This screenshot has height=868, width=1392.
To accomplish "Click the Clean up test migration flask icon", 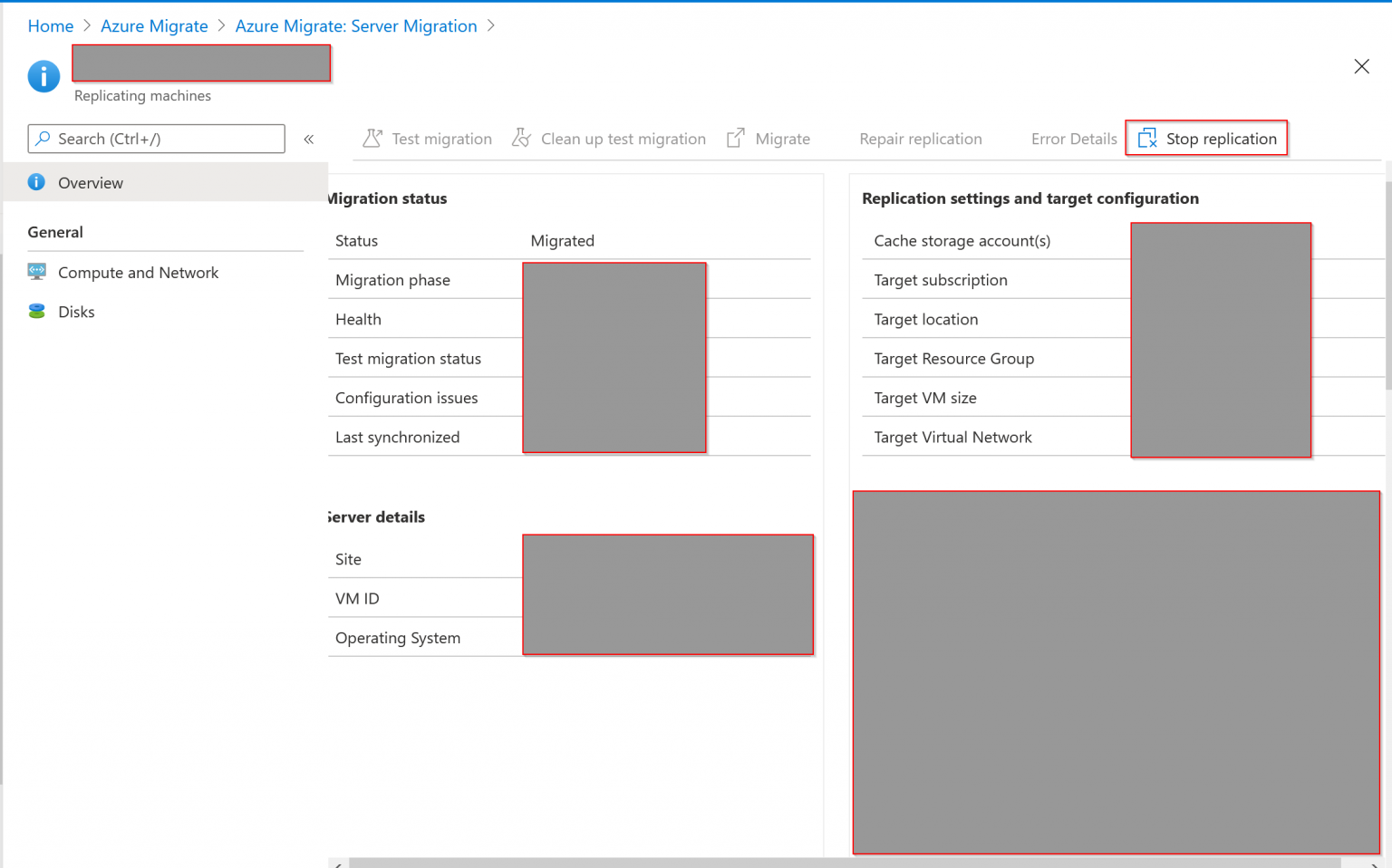I will click(x=521, y=138).
